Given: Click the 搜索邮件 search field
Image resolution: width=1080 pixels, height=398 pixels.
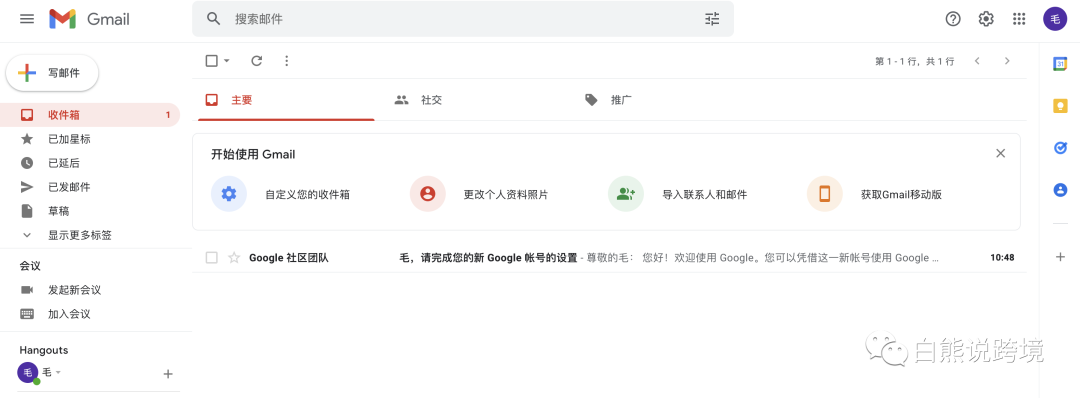Looking at the screenshot, I should point(463,19).
